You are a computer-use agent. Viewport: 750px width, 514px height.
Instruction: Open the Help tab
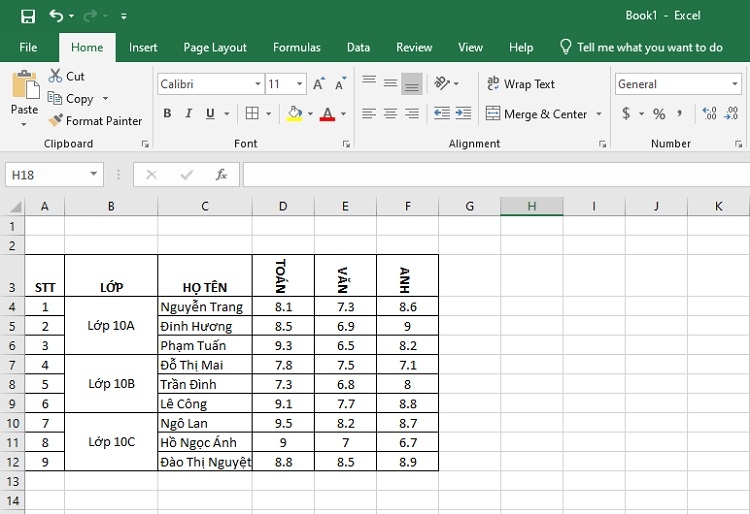[521, 47]
